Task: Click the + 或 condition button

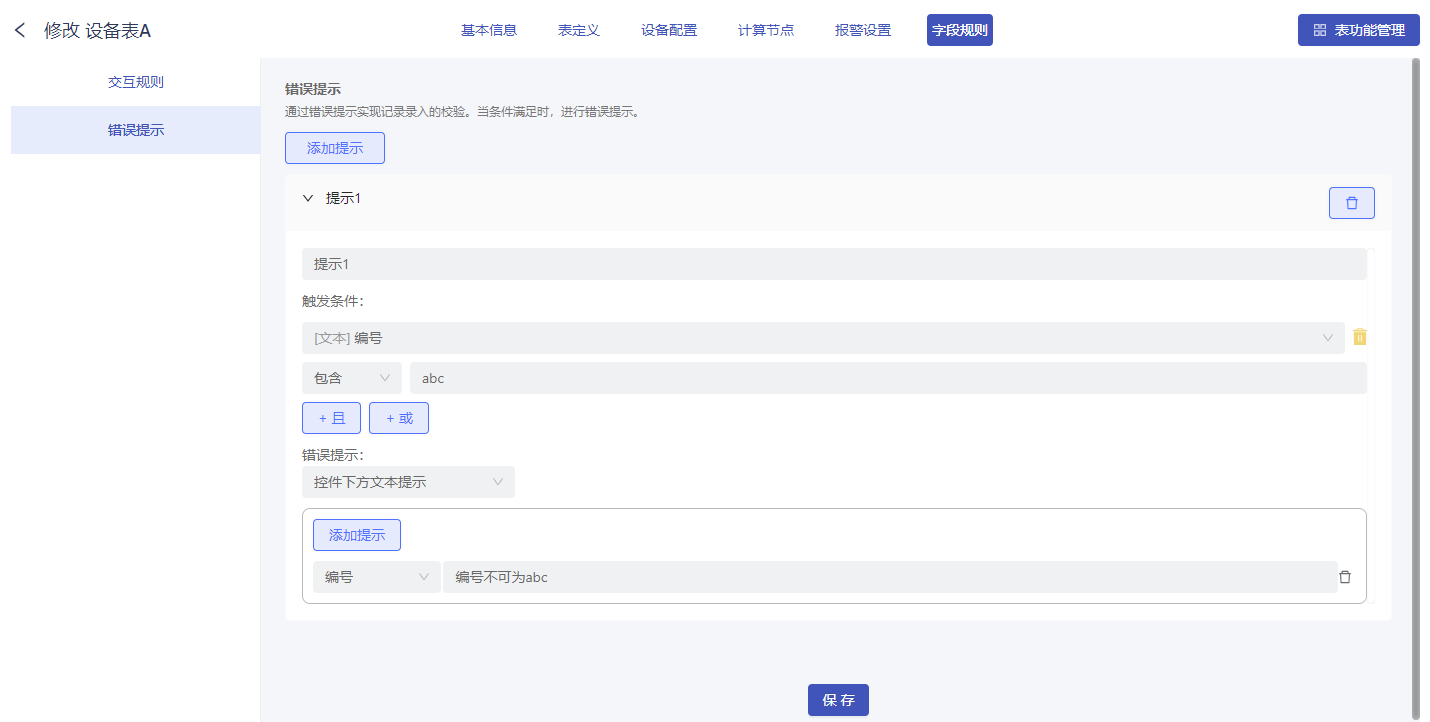Action: tap(399, 418)
